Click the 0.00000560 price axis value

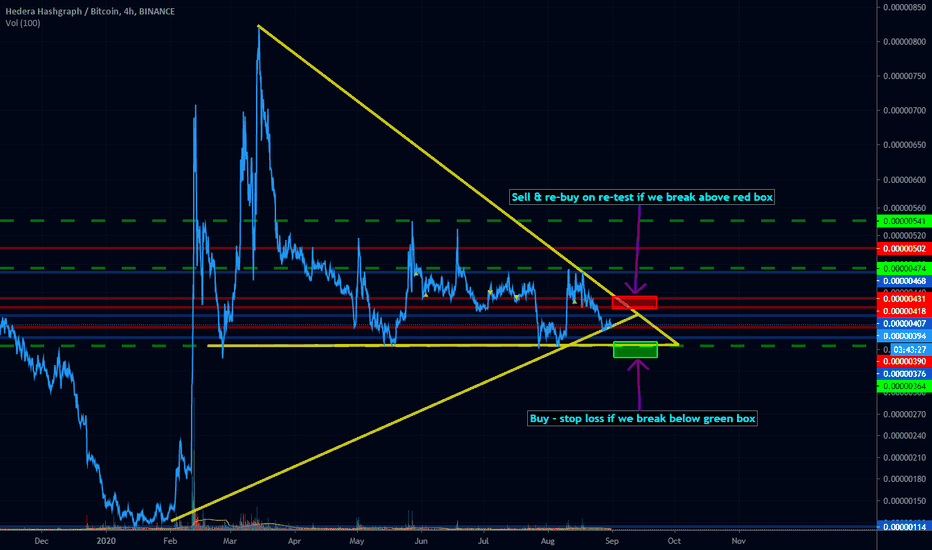point(904,208)
